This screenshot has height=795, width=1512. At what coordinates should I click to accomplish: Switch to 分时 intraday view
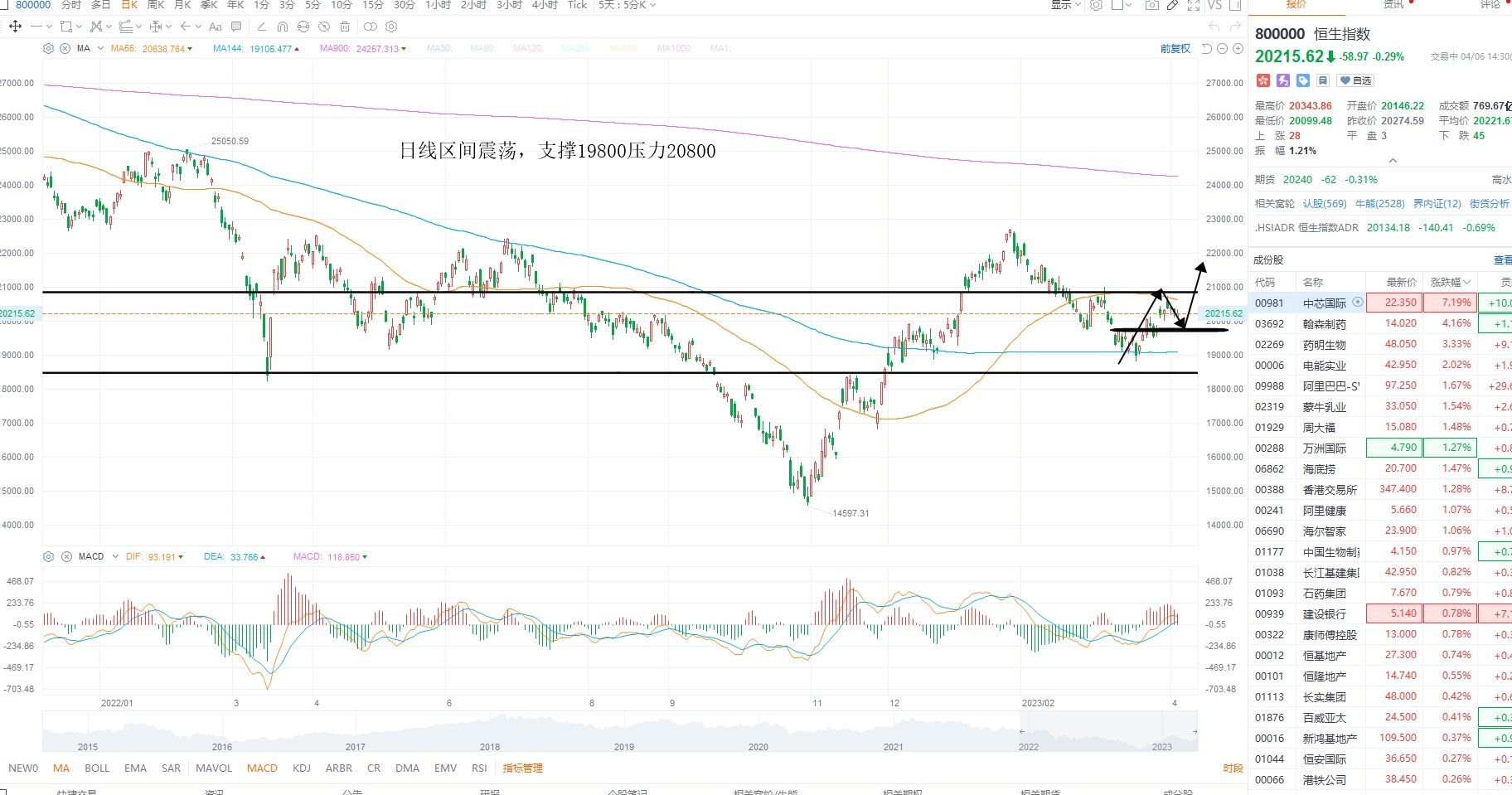click(71, 5)
